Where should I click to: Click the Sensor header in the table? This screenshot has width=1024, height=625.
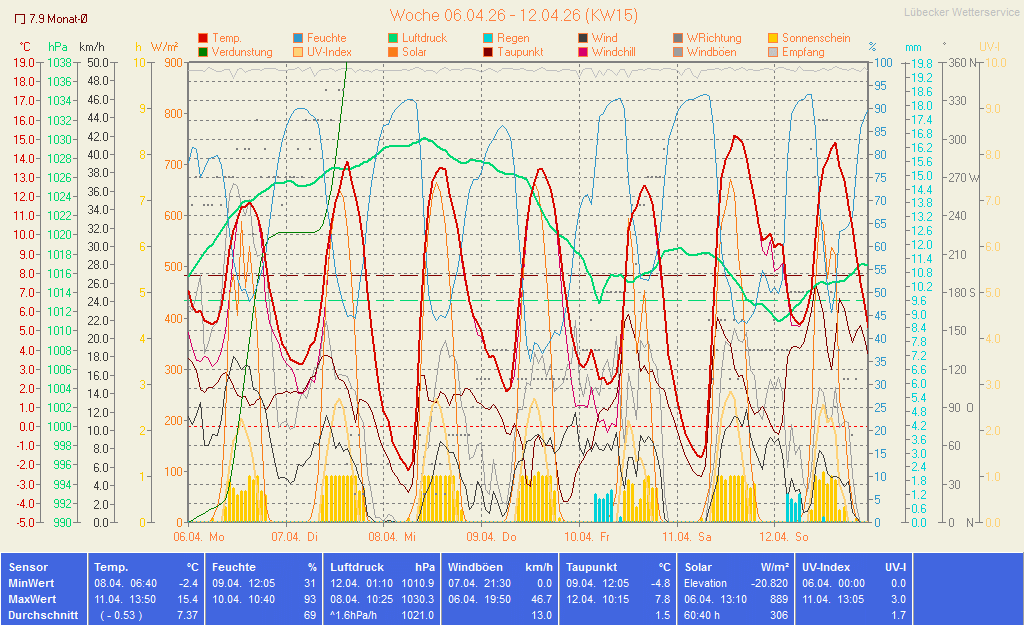[28, 567]
